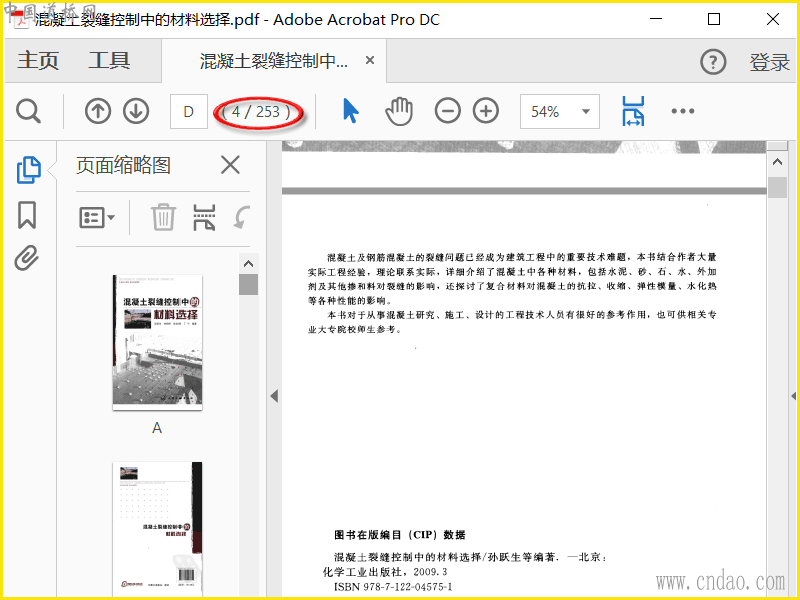Click the 页面缩略图 panel title
The image size is (800, 600).
click(123, 165)
